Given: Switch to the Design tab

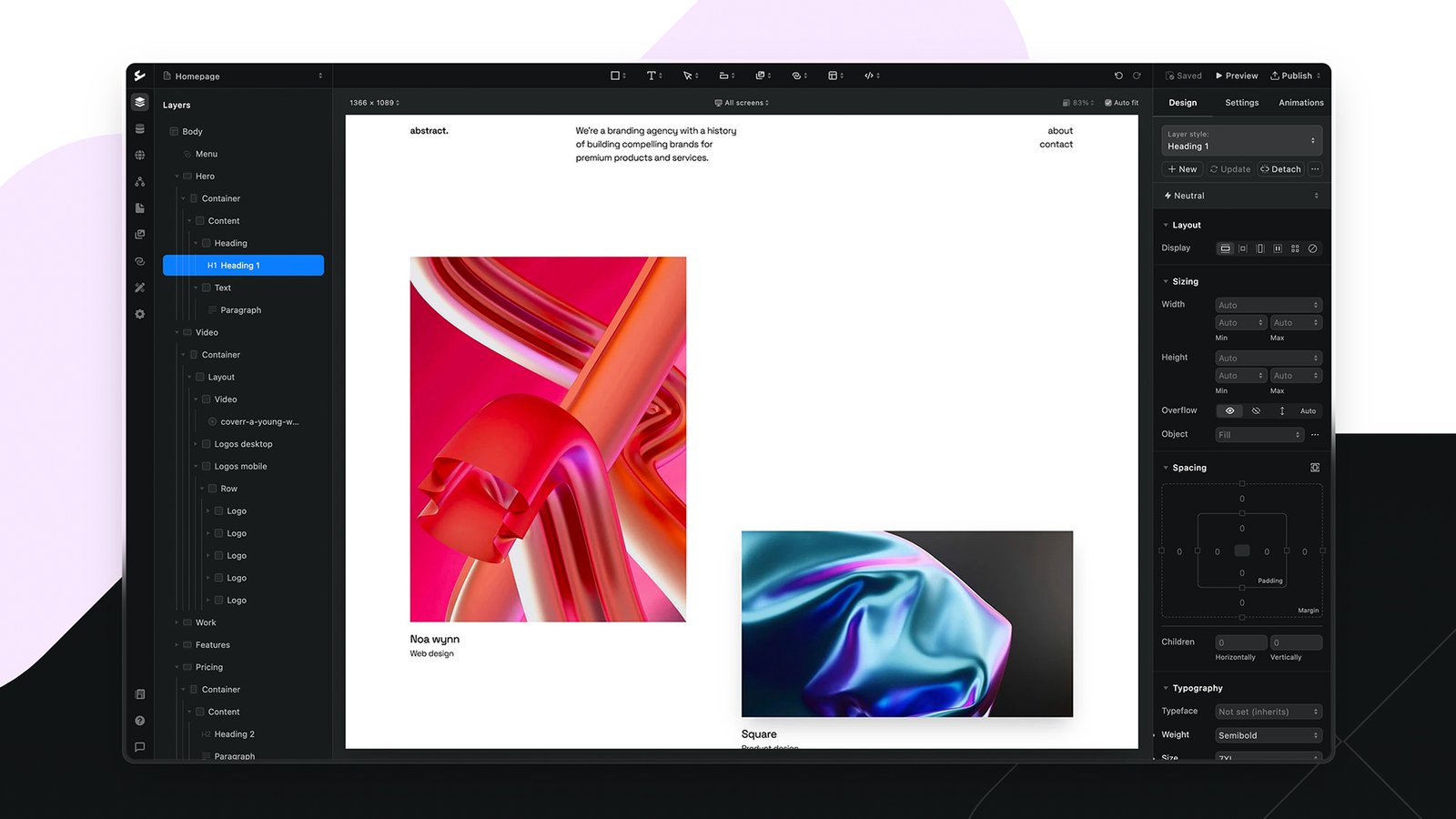Looking at the screenshot, I should click(1182, 103).
